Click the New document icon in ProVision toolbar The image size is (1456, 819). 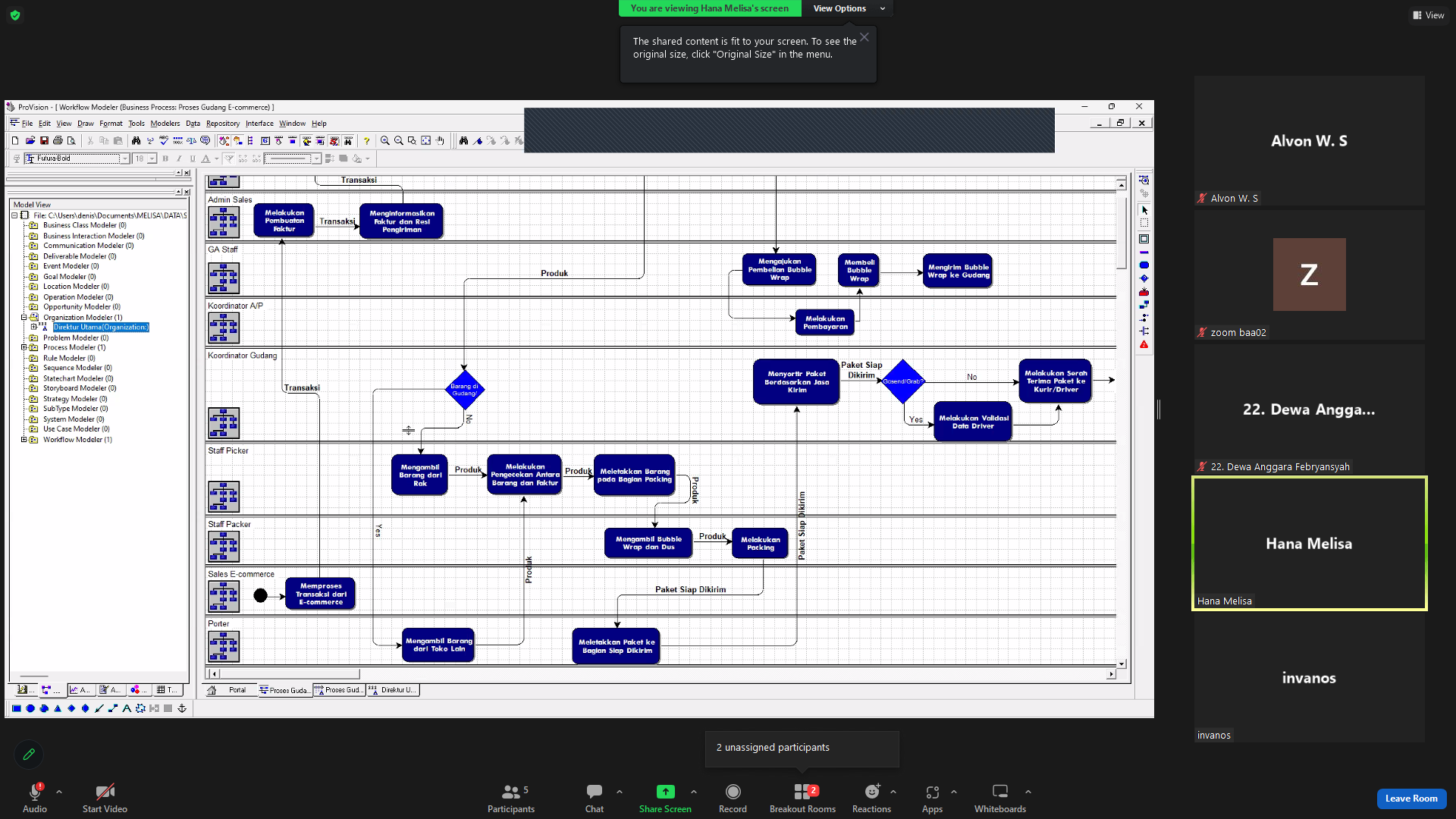coord(15,141)
